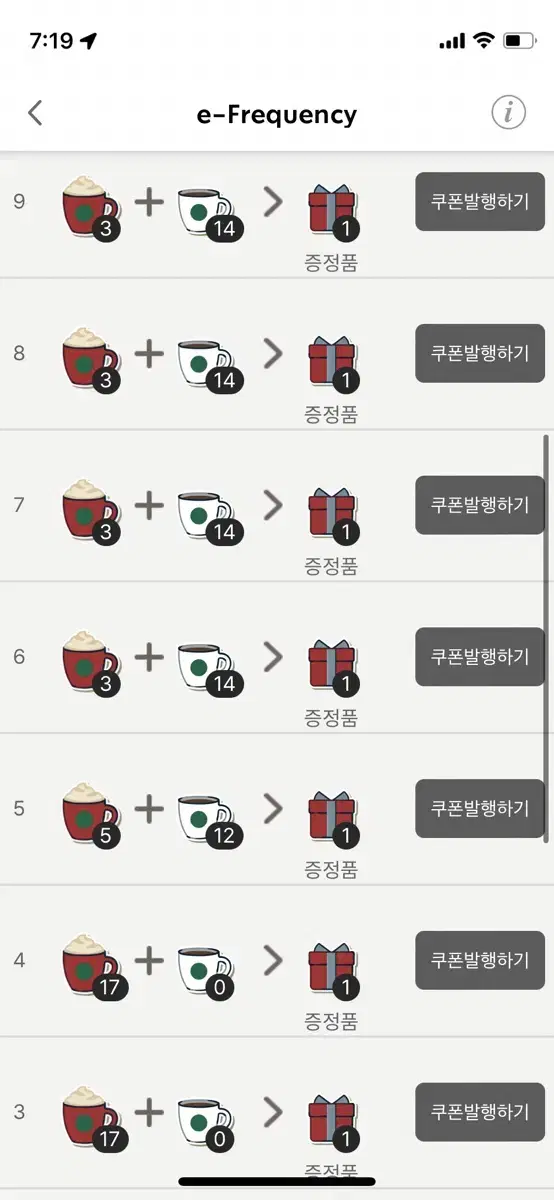Tap the red whipped-cream cup in row 5
The height and width of the screenshot is (1200, 554).
(x=91, y=814)
